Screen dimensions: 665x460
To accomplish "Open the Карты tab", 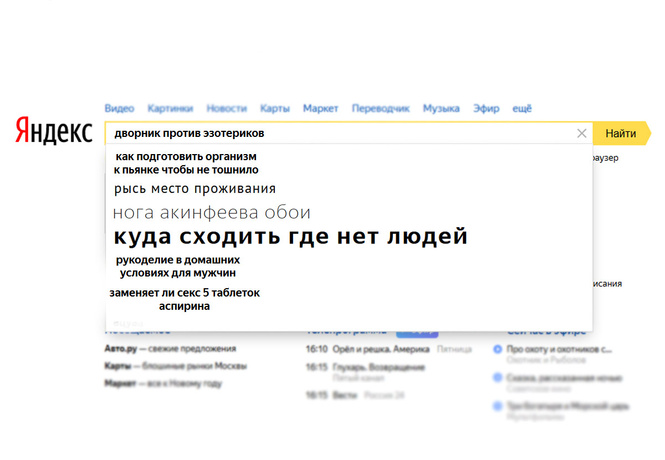I will click(x=275, y=109).
